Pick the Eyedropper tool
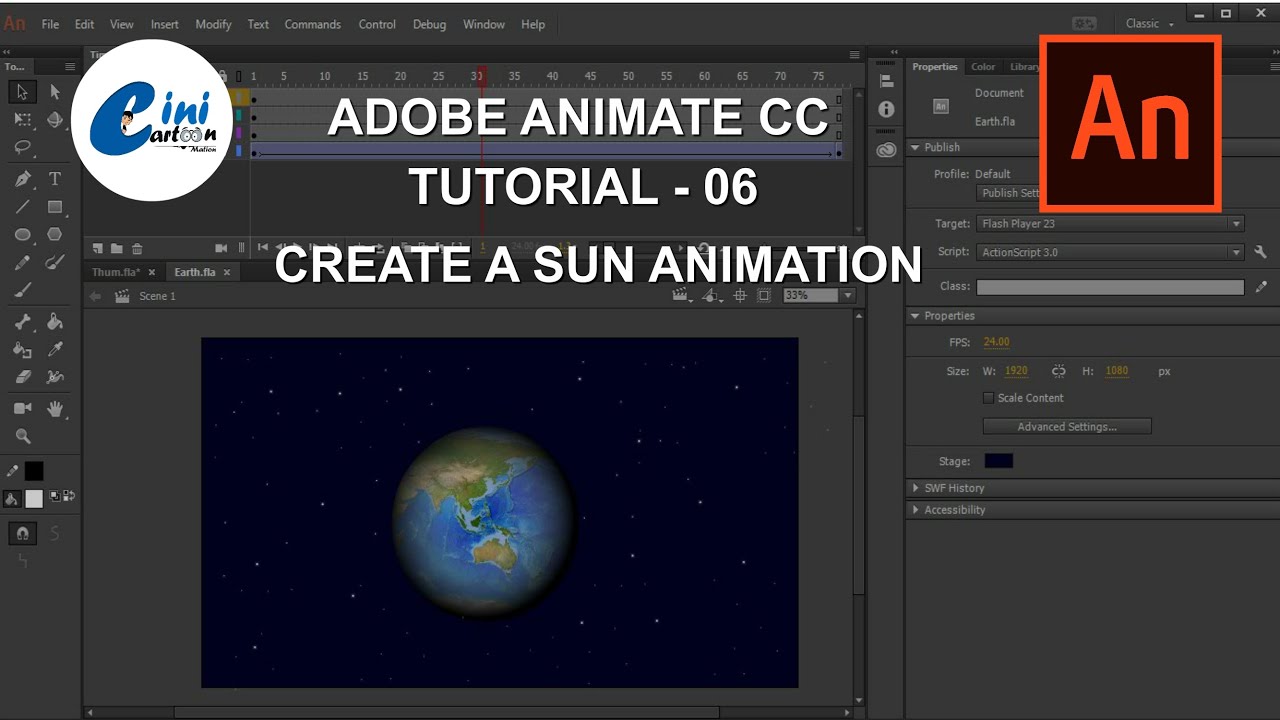This screenshot has width=1280, height=720. (55, 350)
